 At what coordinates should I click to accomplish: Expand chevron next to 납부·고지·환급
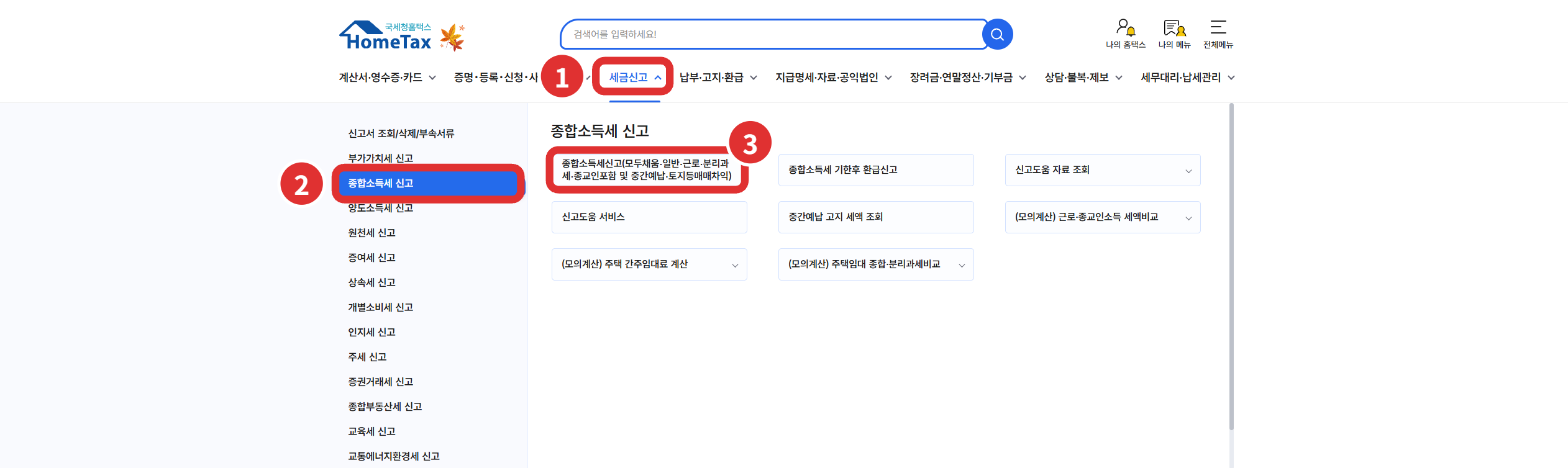click(x=754, y=78)
